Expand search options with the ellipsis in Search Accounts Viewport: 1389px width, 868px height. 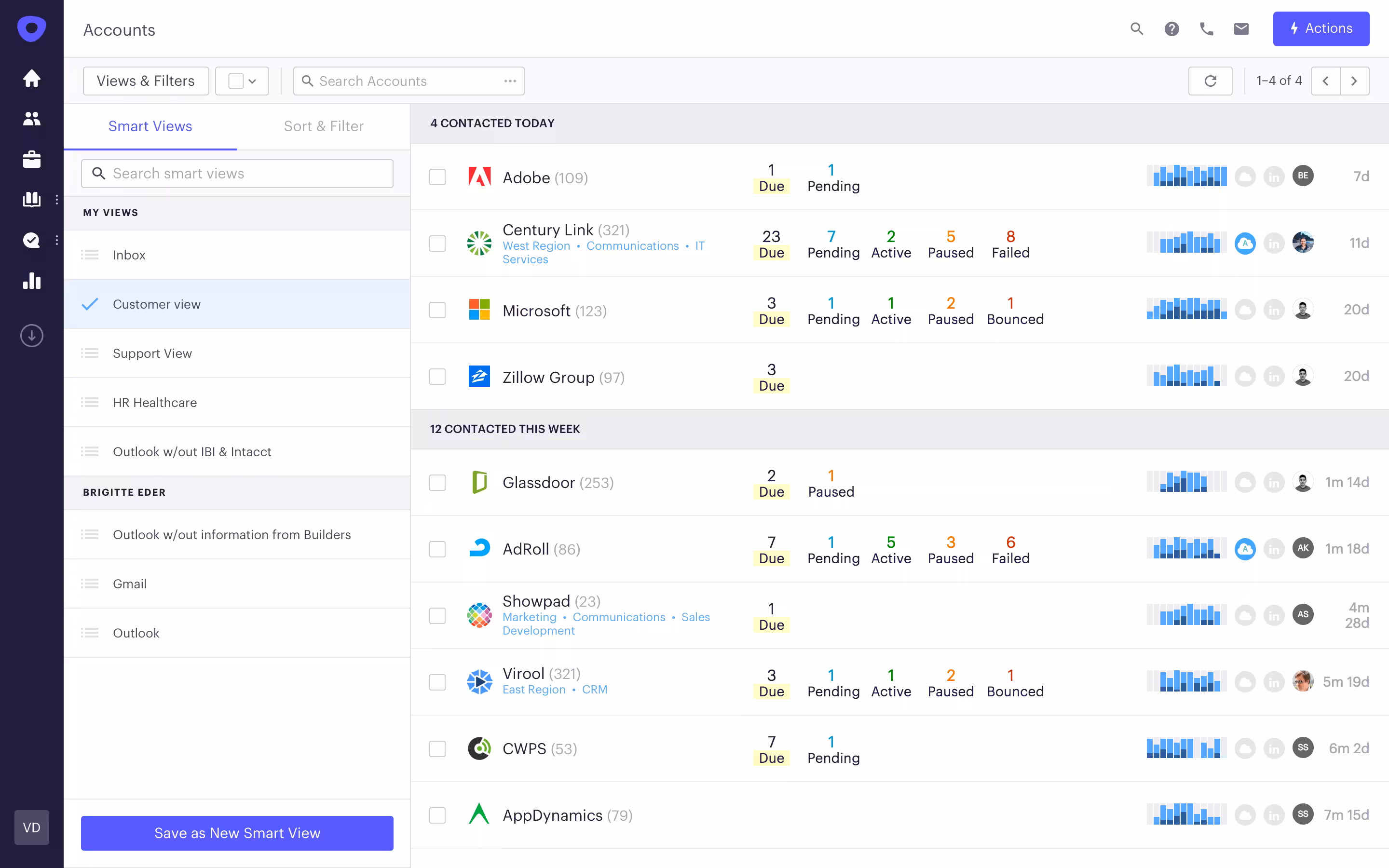click(510, 81)
